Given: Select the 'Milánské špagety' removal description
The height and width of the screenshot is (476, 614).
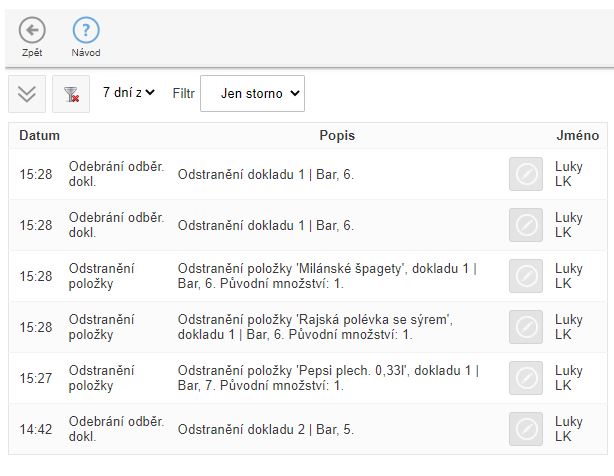Looking at the screenshot, I should (327, 276).
